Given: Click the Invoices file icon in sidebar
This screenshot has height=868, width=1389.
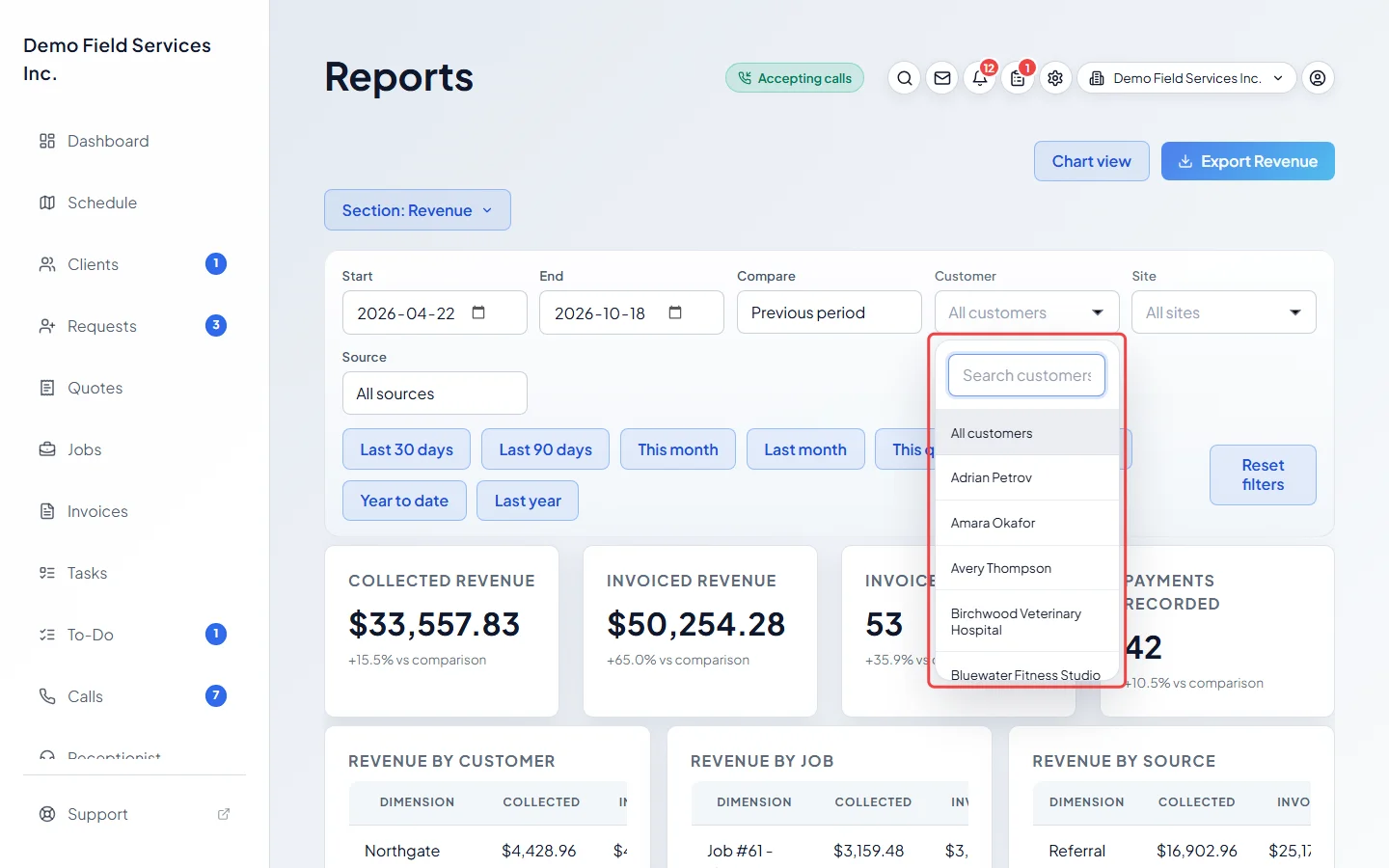Looking at the screenshot, I should [47, 511].
